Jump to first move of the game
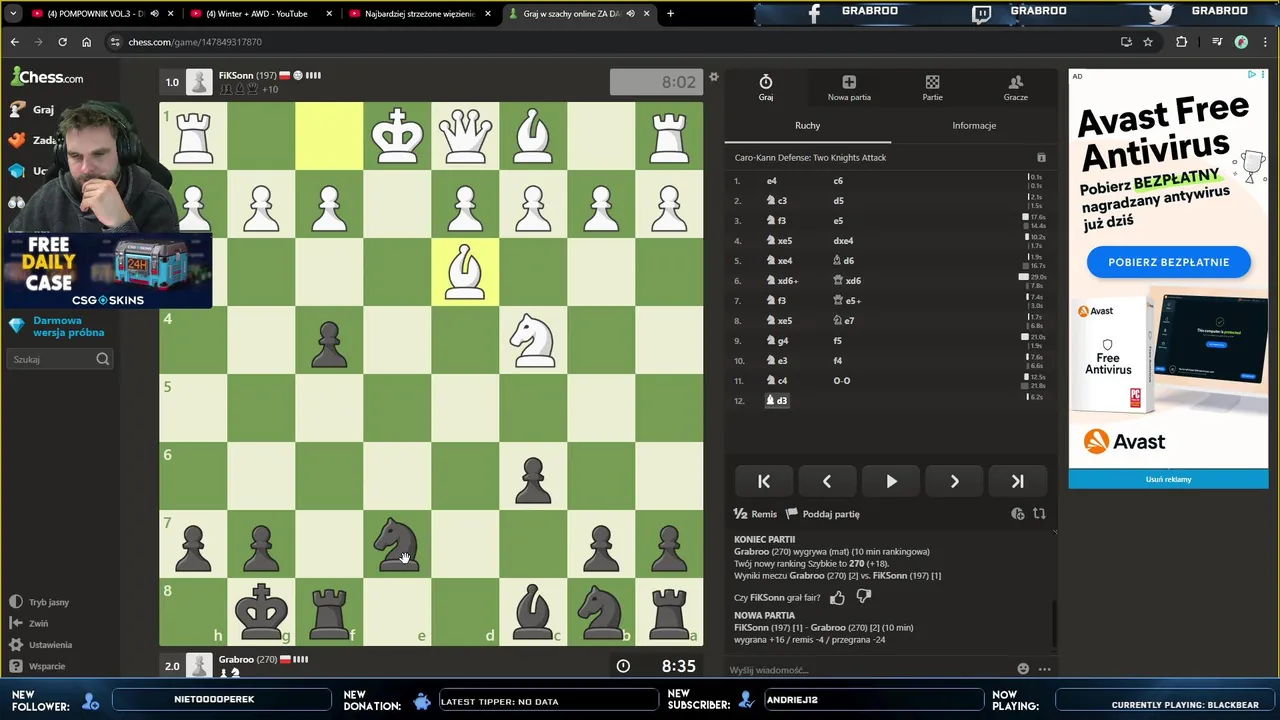The width and height of the screenshot is (1280, 720). click(x=764, y=481)
